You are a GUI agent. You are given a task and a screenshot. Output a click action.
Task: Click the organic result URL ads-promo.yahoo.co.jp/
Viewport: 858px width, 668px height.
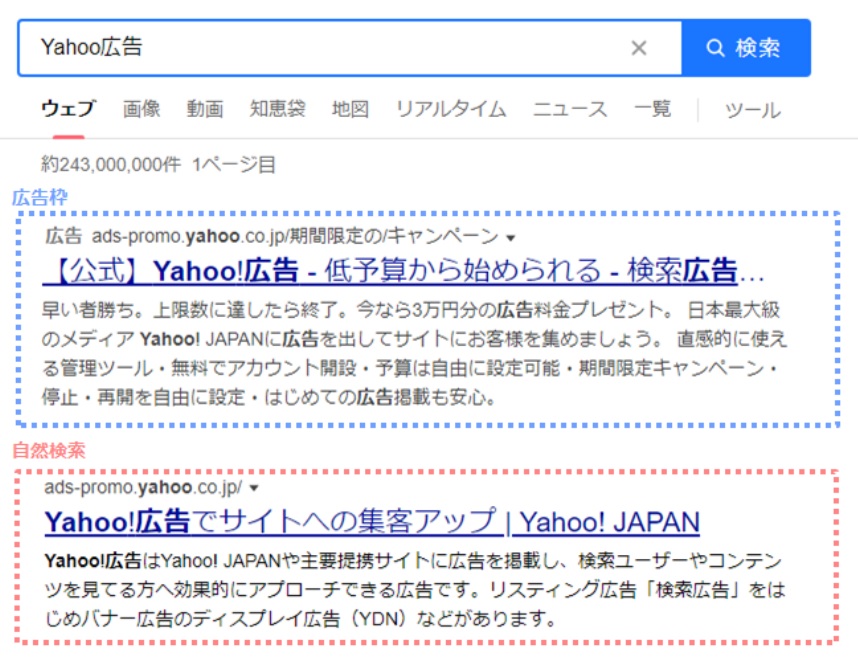tap(143, 487)
